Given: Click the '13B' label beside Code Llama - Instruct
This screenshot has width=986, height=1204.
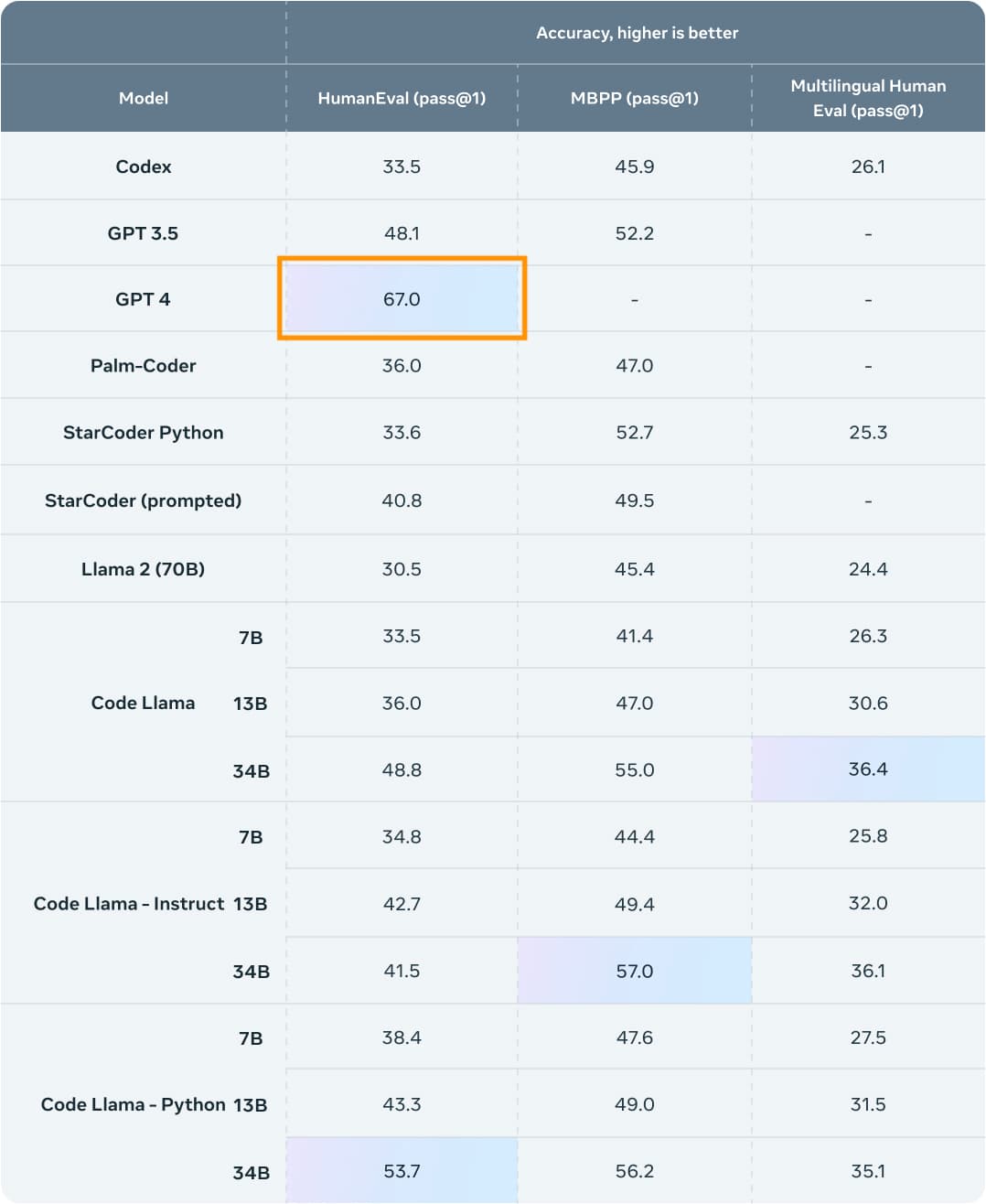Looking at the screenshot, I should (251, 904).
